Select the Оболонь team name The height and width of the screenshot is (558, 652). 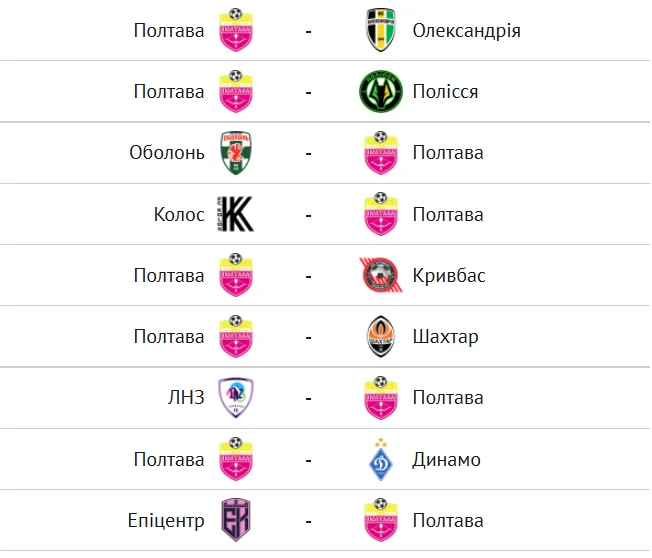pos(167,153)
